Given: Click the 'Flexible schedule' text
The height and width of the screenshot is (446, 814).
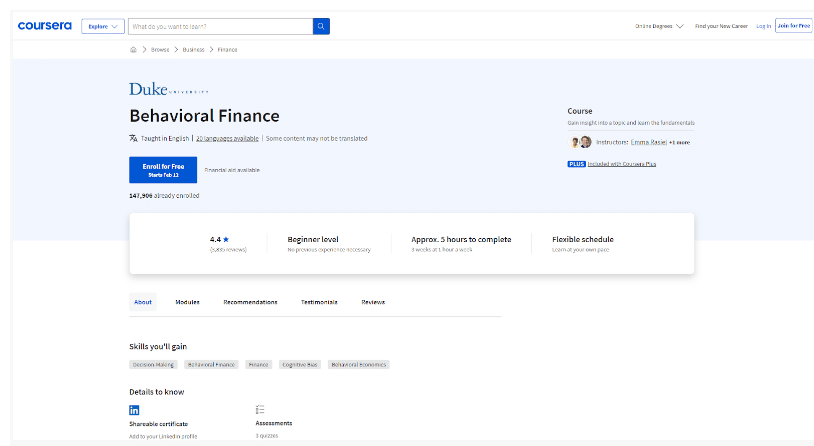Looking at the screenshot, I should tap(582, 239).
